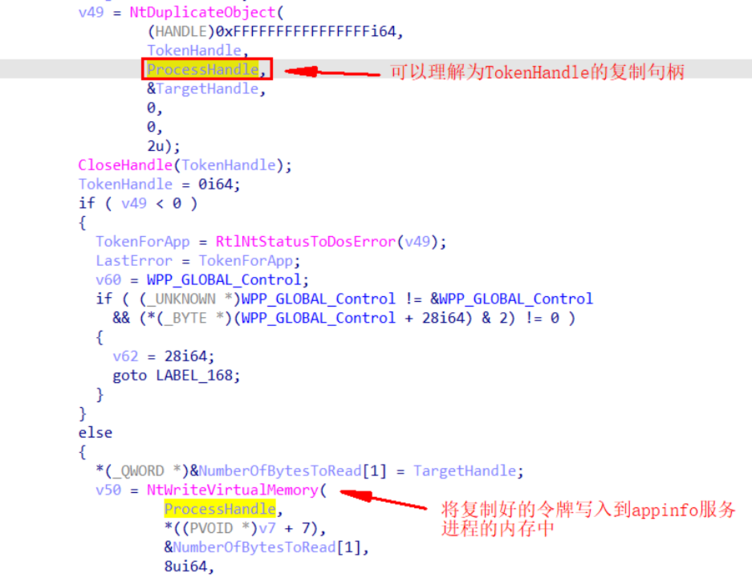Screen dimensions: 752x578
Task: Click the v49 variable in if condition
Action: [134, 203]
